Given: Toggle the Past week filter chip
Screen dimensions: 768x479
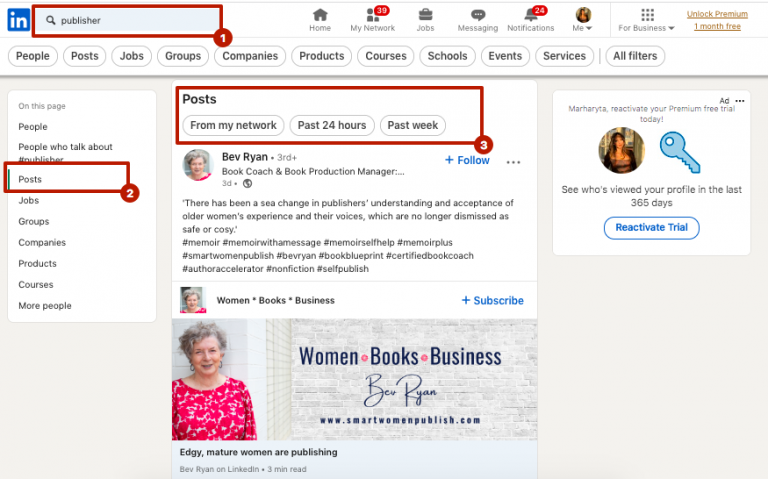Looking at the screenshot, I should pos(412,125).
